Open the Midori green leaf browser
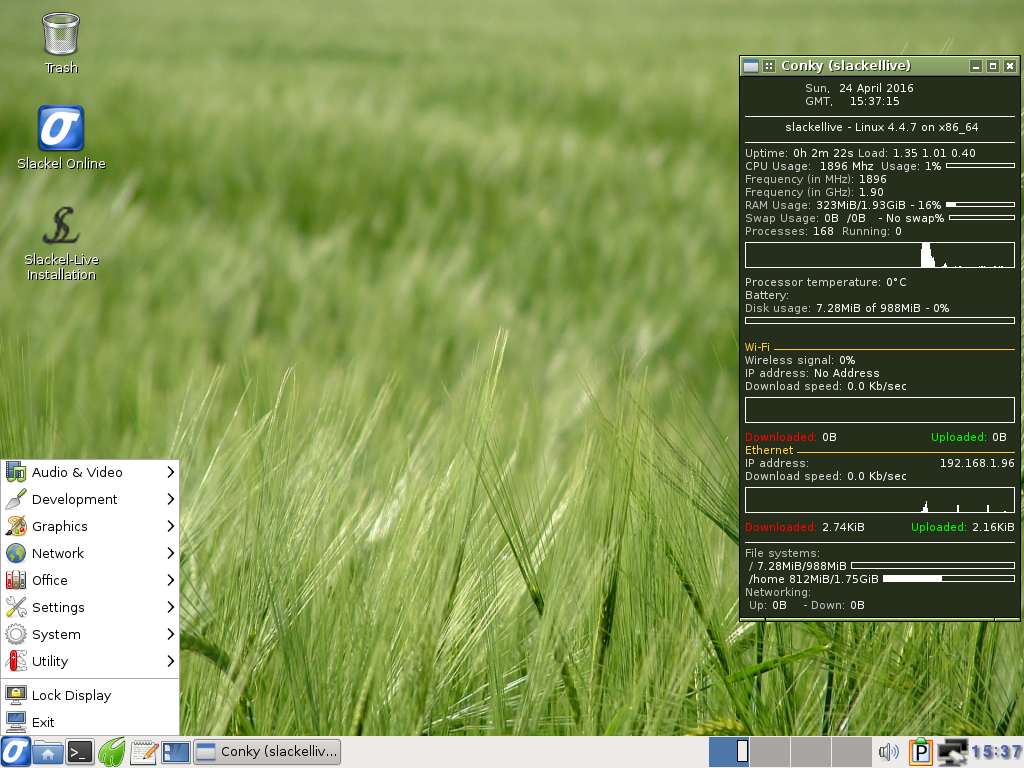The width and height of the screenshot is (1024, 768). coord(112,752)
